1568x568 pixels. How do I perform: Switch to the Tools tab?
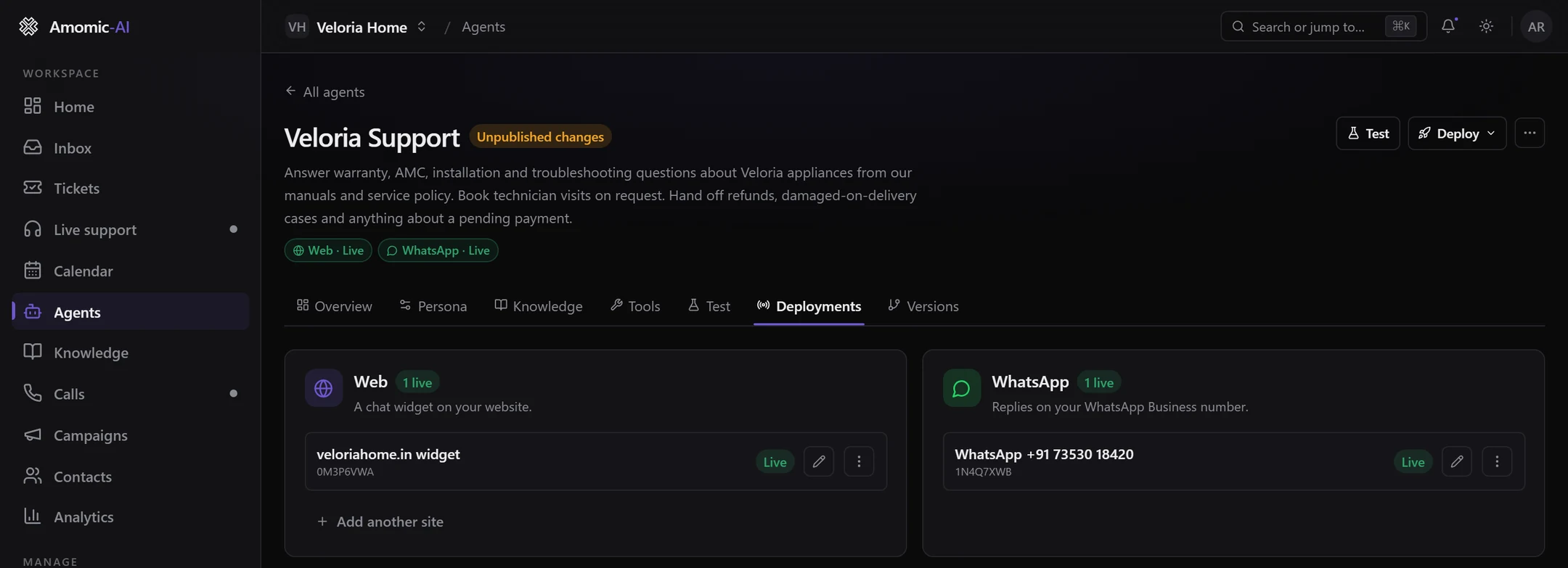(635, 306)
